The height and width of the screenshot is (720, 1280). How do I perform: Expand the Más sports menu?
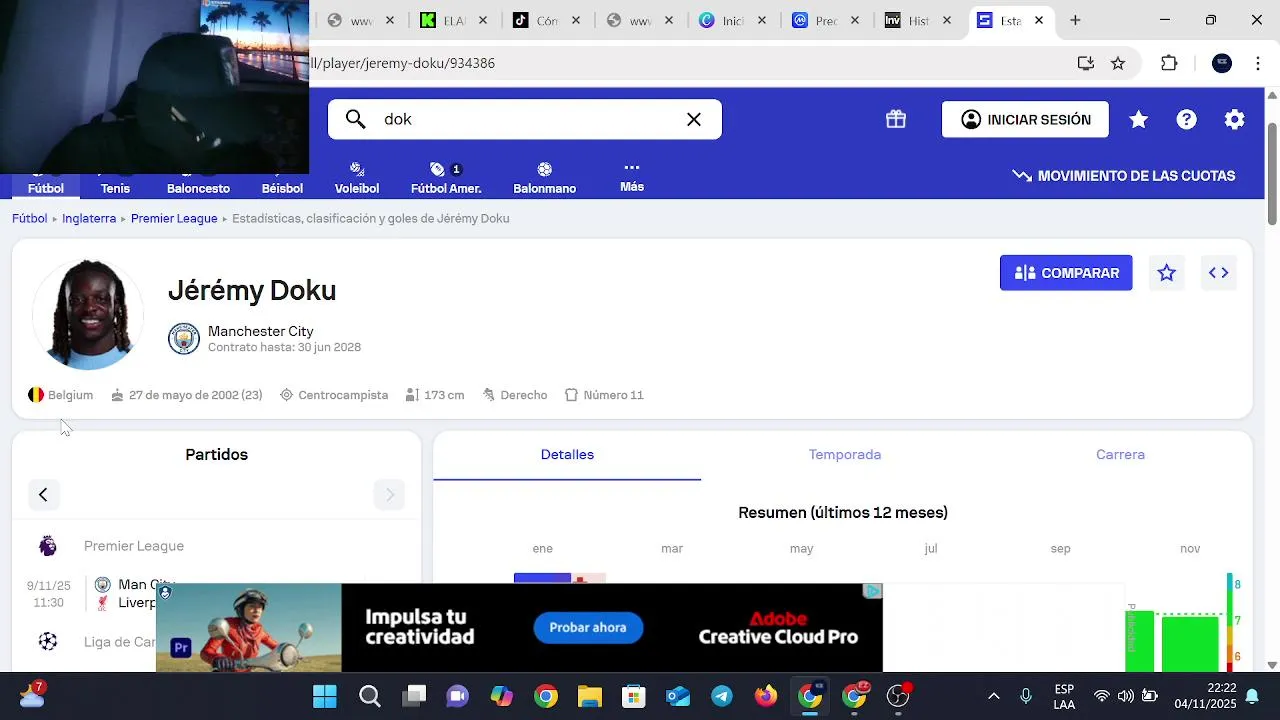click(632, 176)
